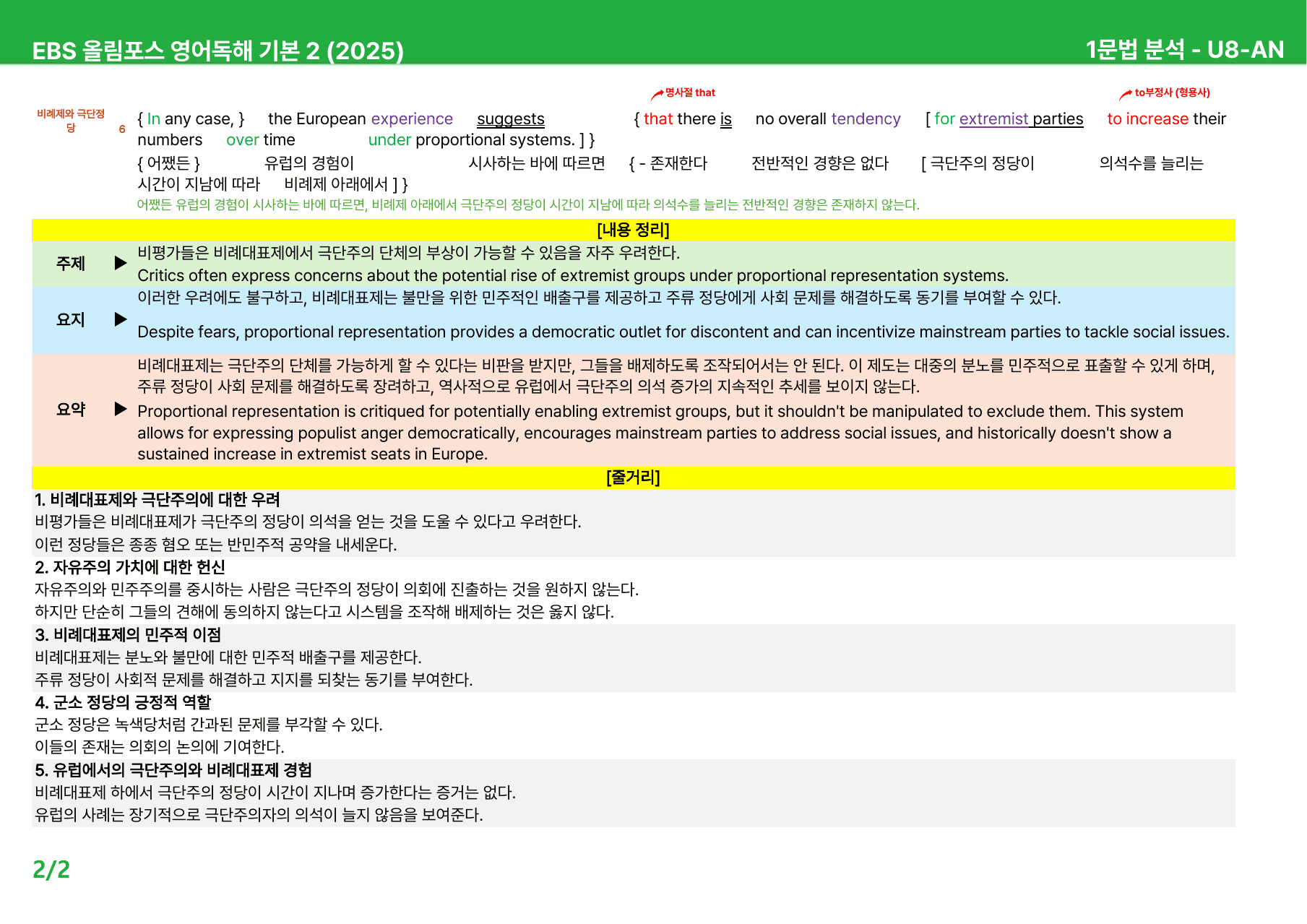1307x924 pixels.
Task: Click the Korean gloss '시사하는 바에 따르면'
Action: [537, 163]
